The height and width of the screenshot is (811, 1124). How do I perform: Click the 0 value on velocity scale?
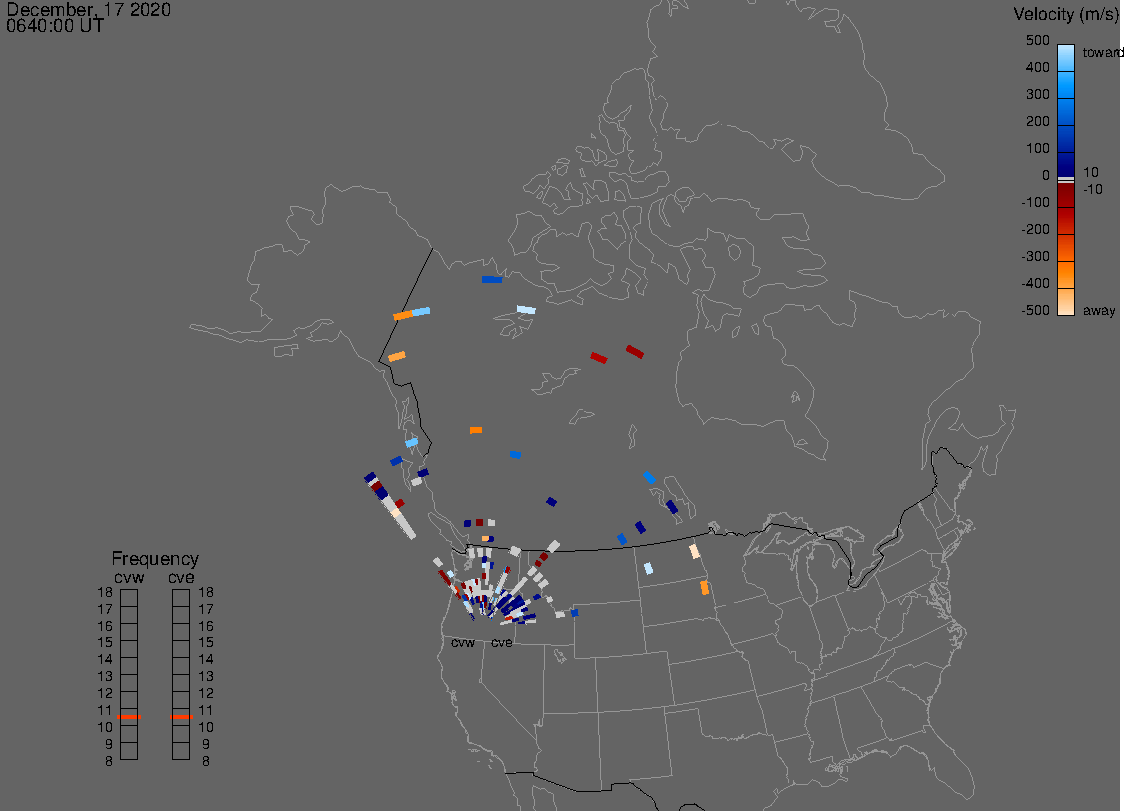coord(1046,176)
